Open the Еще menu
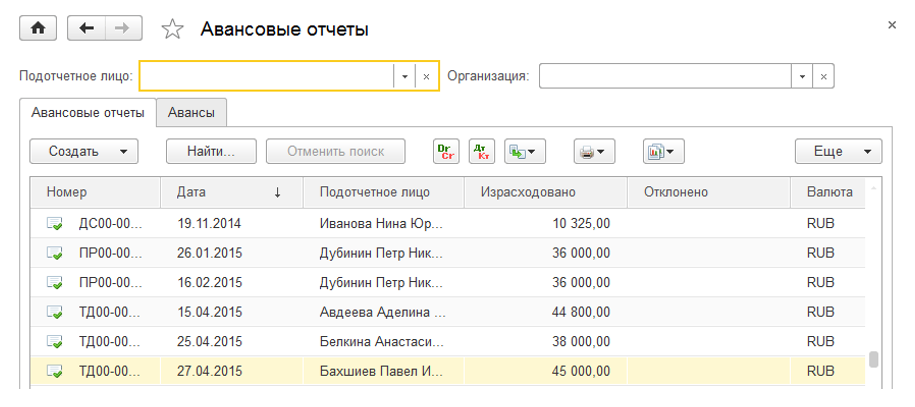Screen dimensions: 915x407 [838, 152]
